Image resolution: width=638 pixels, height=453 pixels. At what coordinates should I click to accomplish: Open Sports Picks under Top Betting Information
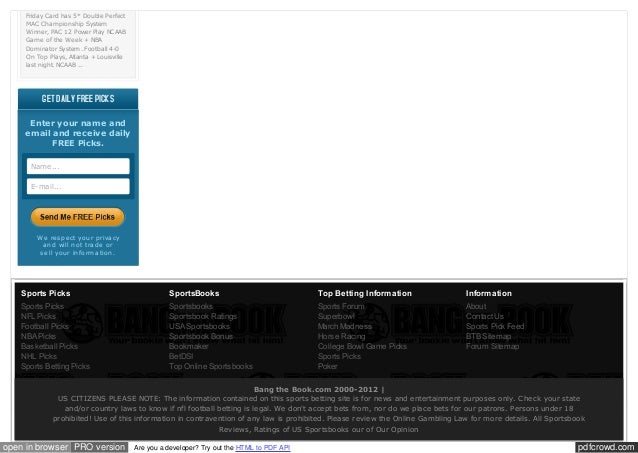pos(339,356)
